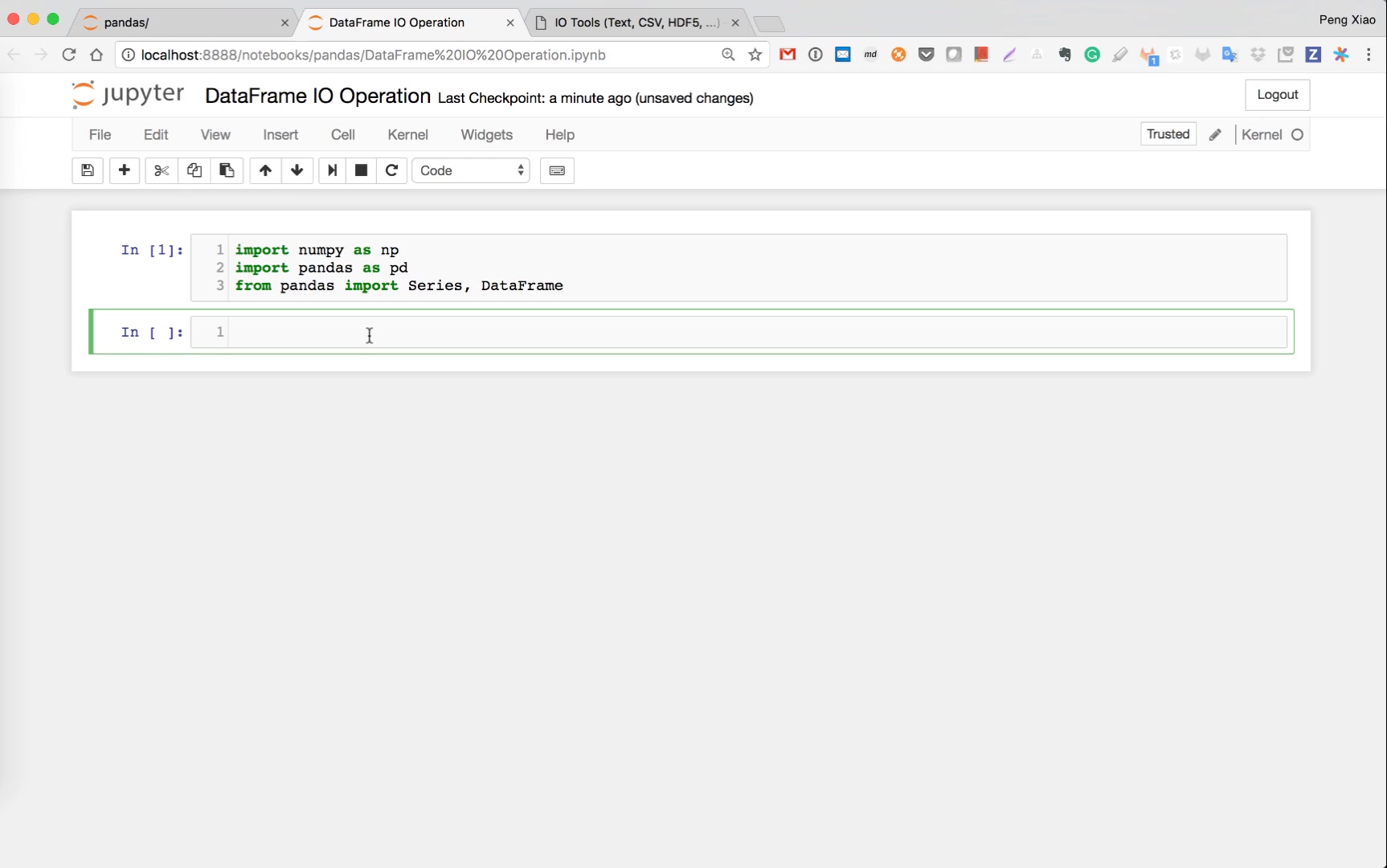Interrupt the kernel with stop icon
Image resolution: width=1387 pixels, height=868 pixels.
point(362,170)
